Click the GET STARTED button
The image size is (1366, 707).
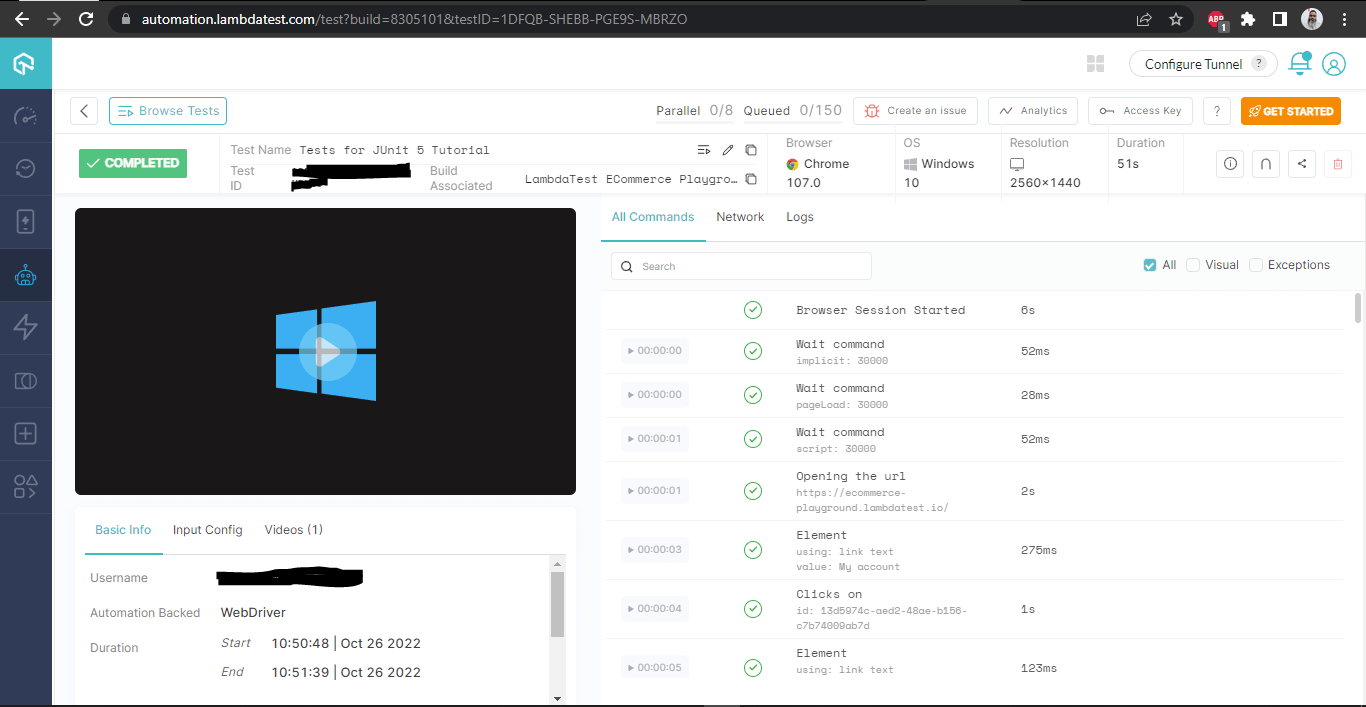[x=1290, y=111]
